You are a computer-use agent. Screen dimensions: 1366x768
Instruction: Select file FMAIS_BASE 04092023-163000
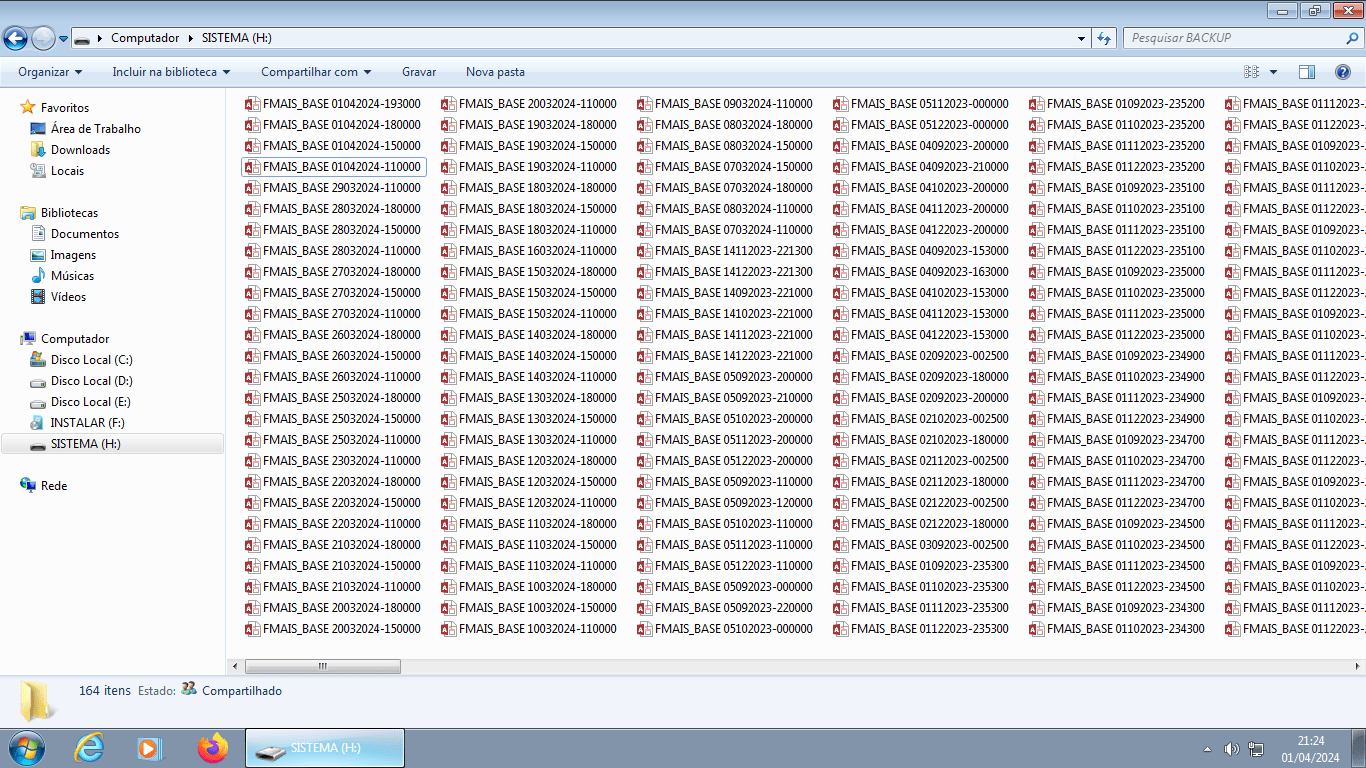tap(921, 272)
